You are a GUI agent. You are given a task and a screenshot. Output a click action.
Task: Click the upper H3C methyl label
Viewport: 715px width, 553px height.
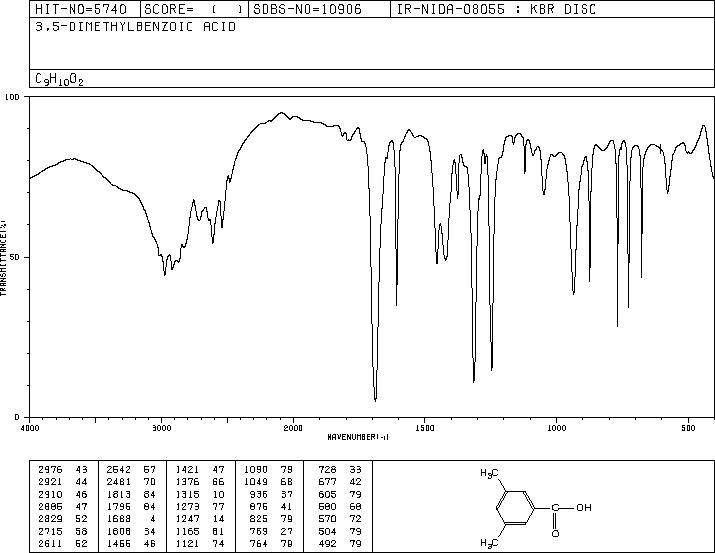click(489, 474)
